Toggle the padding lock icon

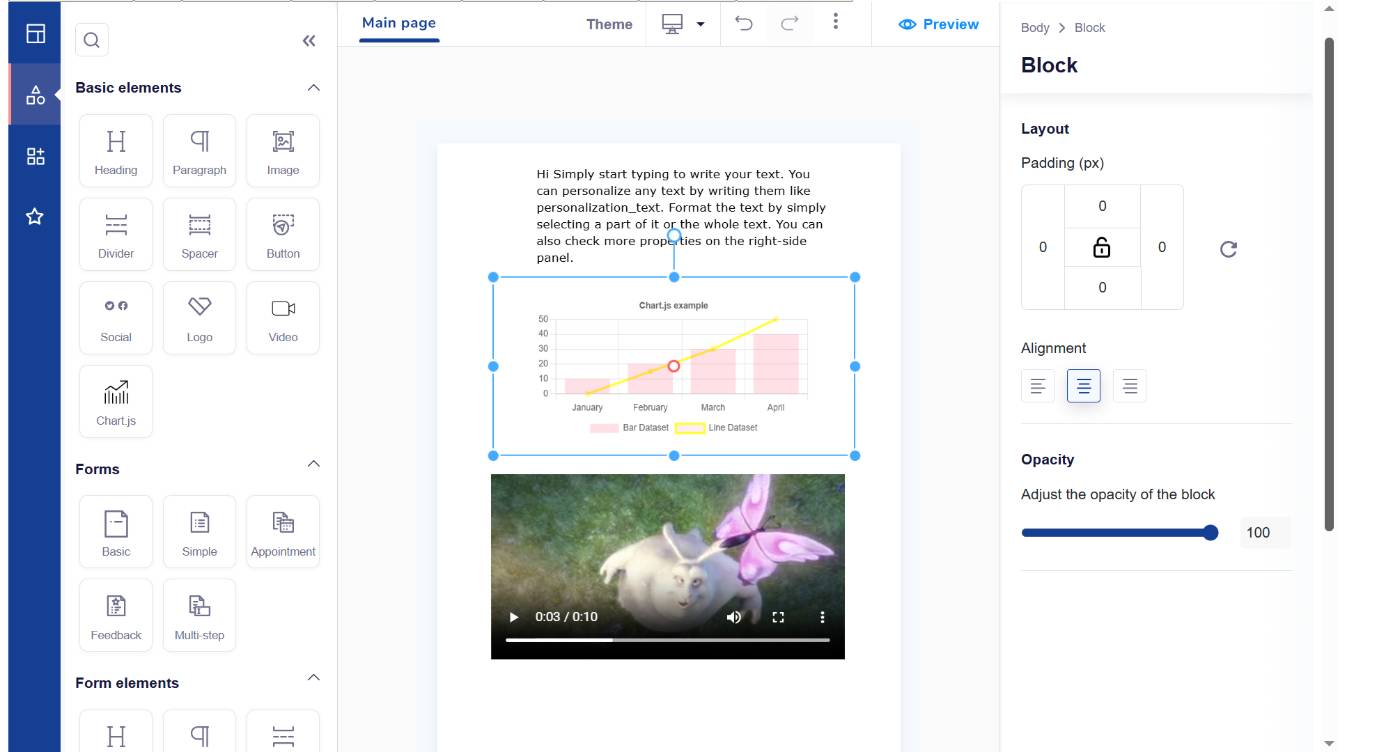(x=1102, y=247)
